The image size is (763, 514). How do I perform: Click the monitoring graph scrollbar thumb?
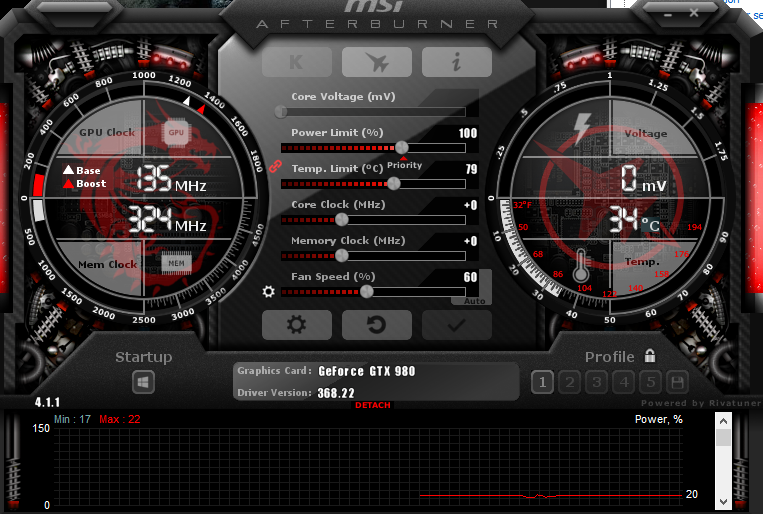(723, 437)
